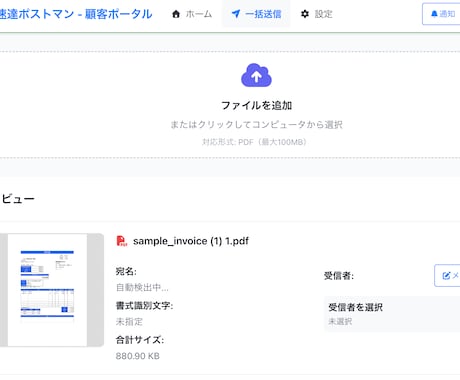Open the ホーム navigation tab

point(192,14)
